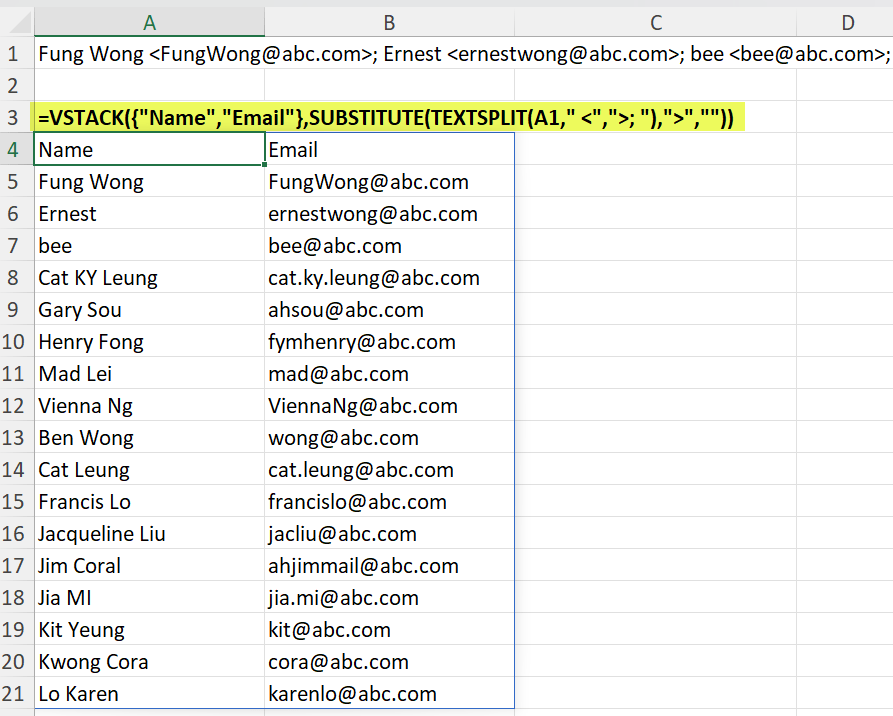Click the Jacqueline Liu cell
Image resolution: width=893 pixels, height=716 pixels.
pos(149,534)
